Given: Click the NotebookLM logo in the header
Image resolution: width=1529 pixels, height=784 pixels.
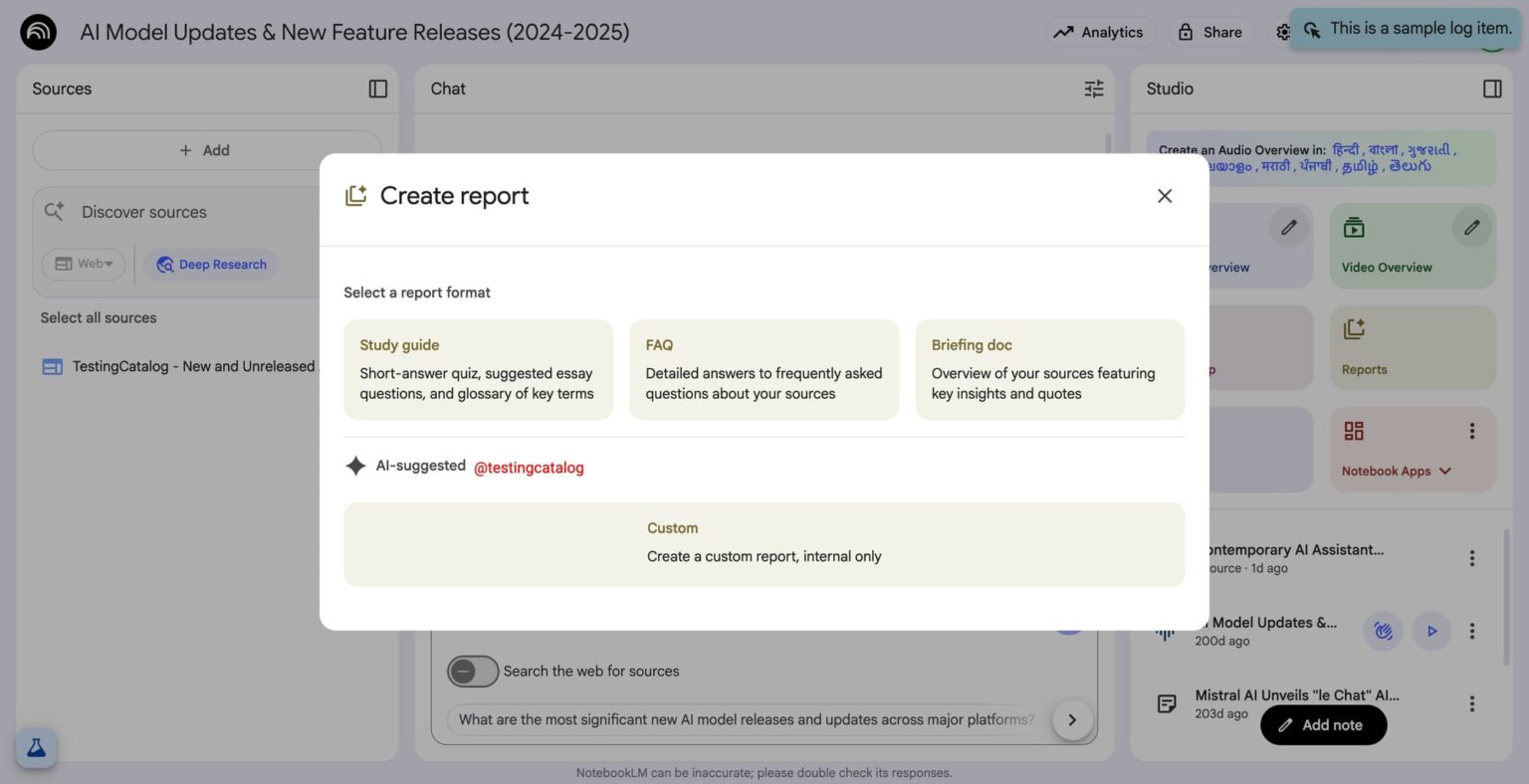Looking at the screenshot, I should point(37,31).
